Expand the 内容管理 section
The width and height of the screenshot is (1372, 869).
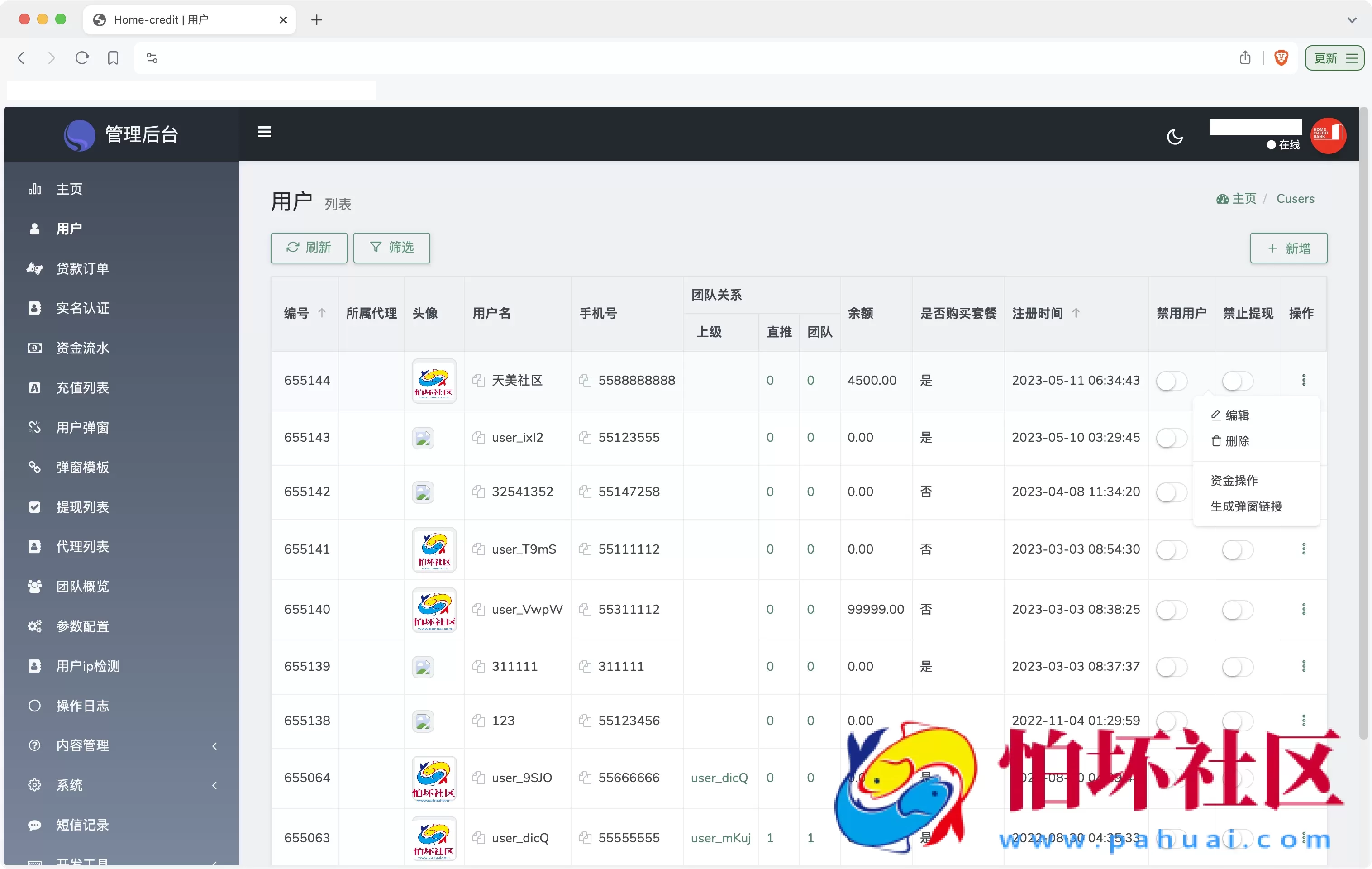point(83,745)
